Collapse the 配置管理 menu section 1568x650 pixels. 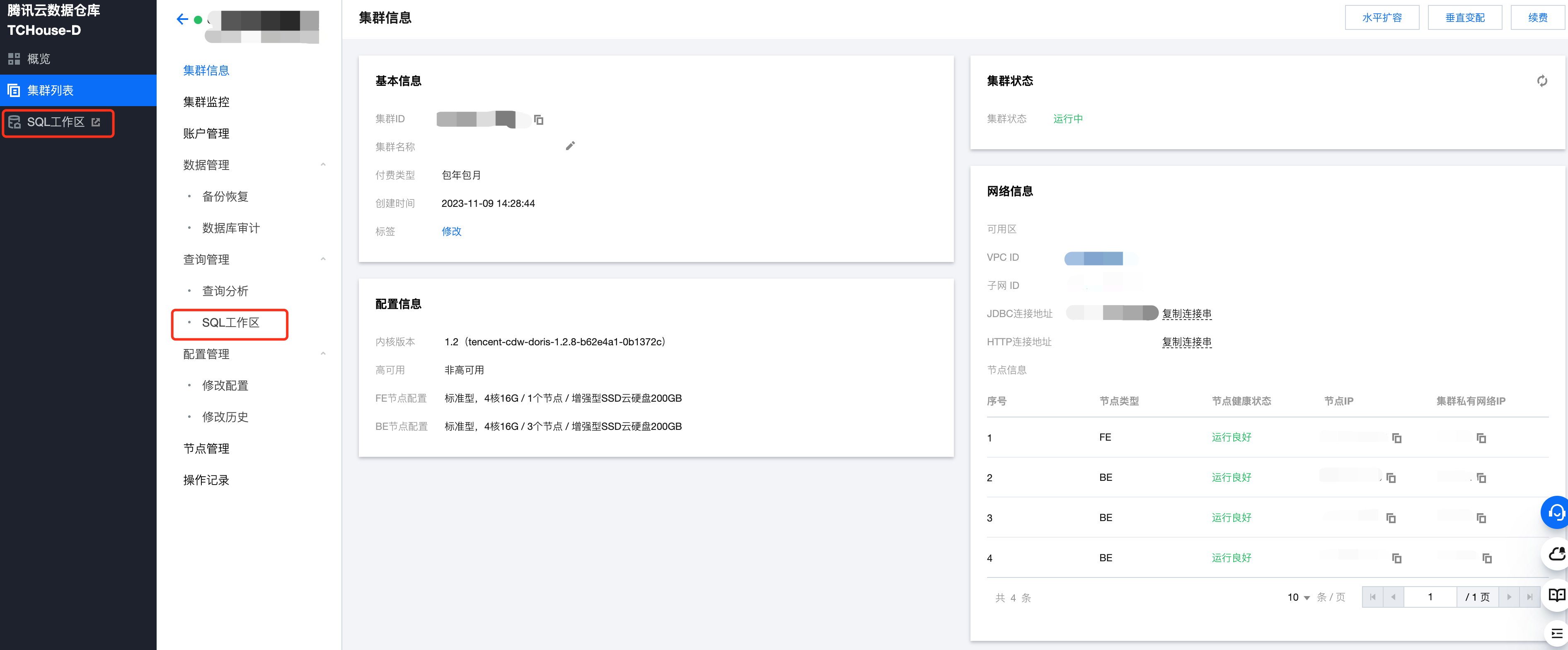coord(323,353)
